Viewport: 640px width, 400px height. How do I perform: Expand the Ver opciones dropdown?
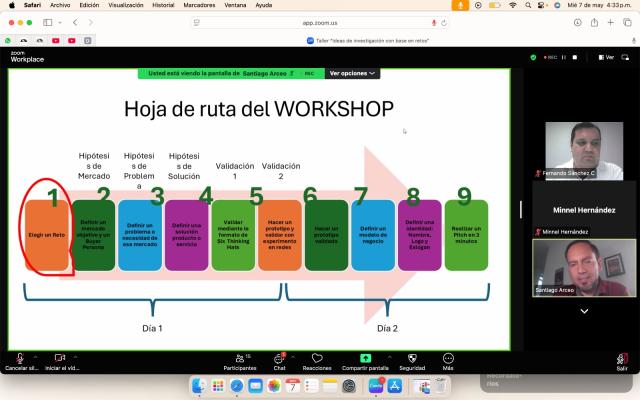click(x=353, y=73)
